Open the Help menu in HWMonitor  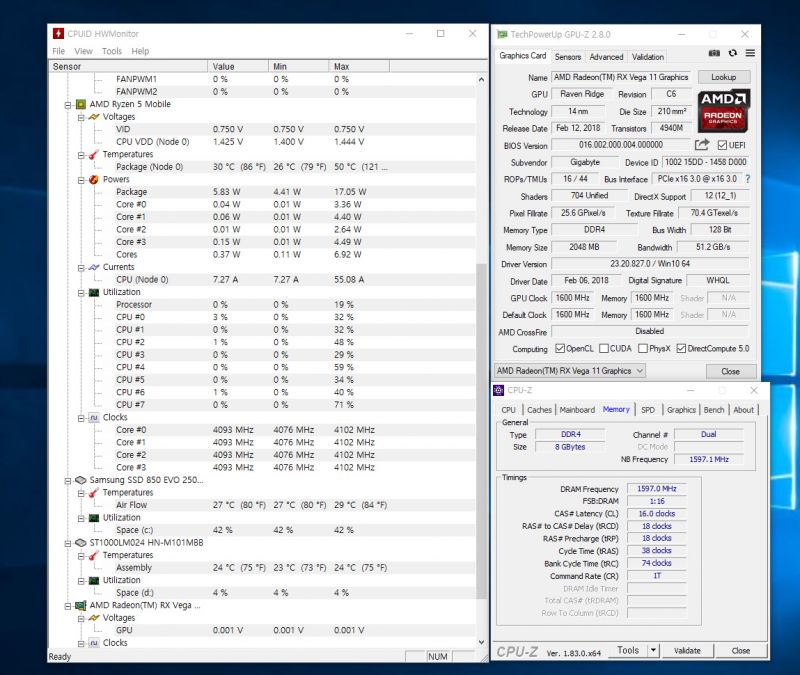click(x=140, y=51)
